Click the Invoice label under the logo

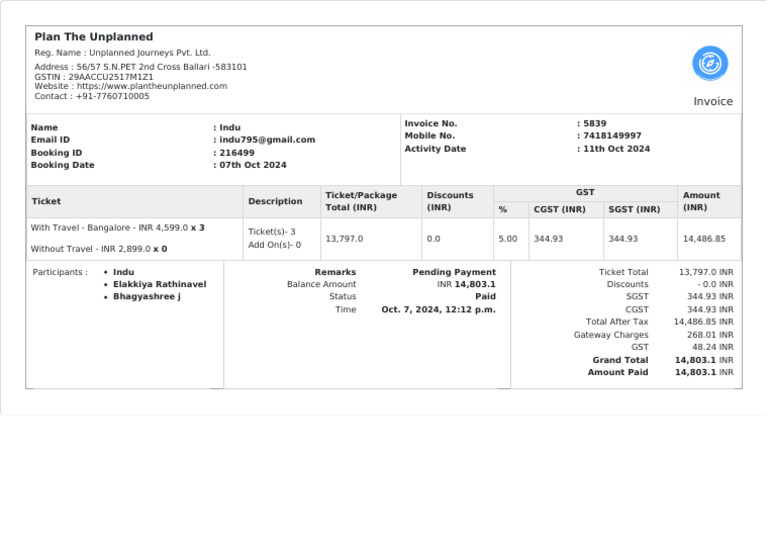tap(713, 101)
